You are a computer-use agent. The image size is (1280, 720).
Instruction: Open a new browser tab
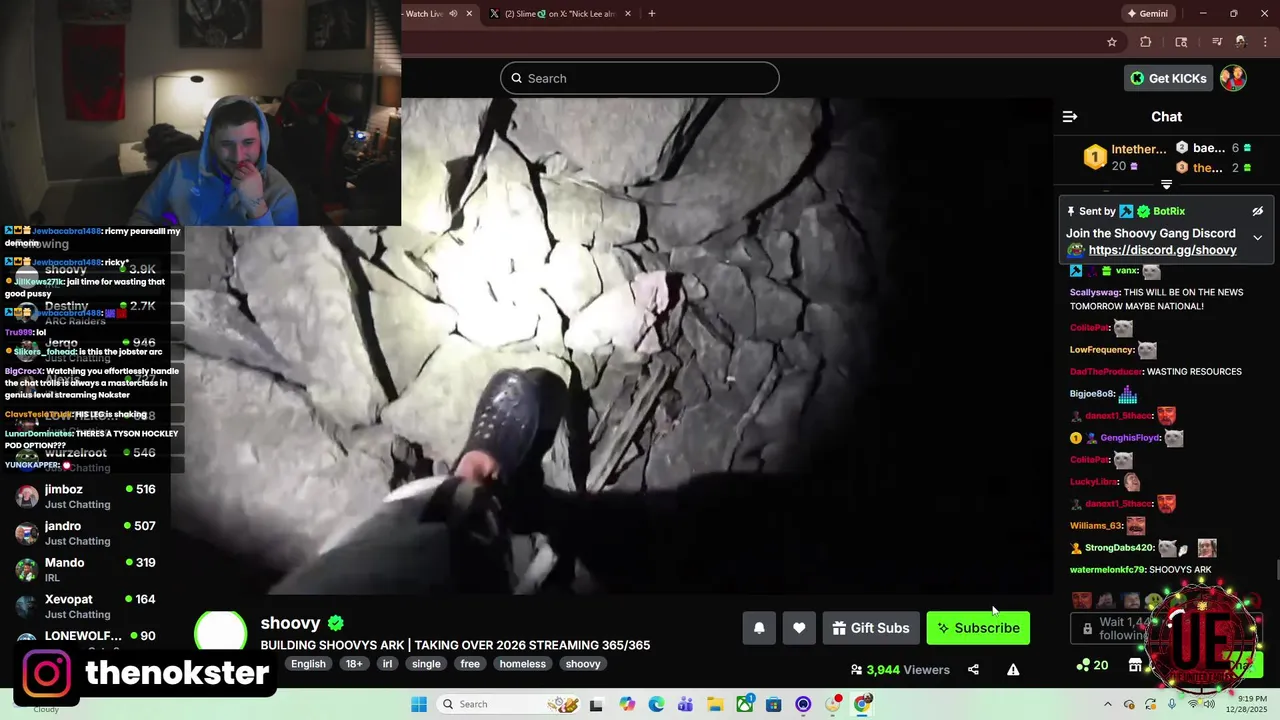(x=652, y=14)
